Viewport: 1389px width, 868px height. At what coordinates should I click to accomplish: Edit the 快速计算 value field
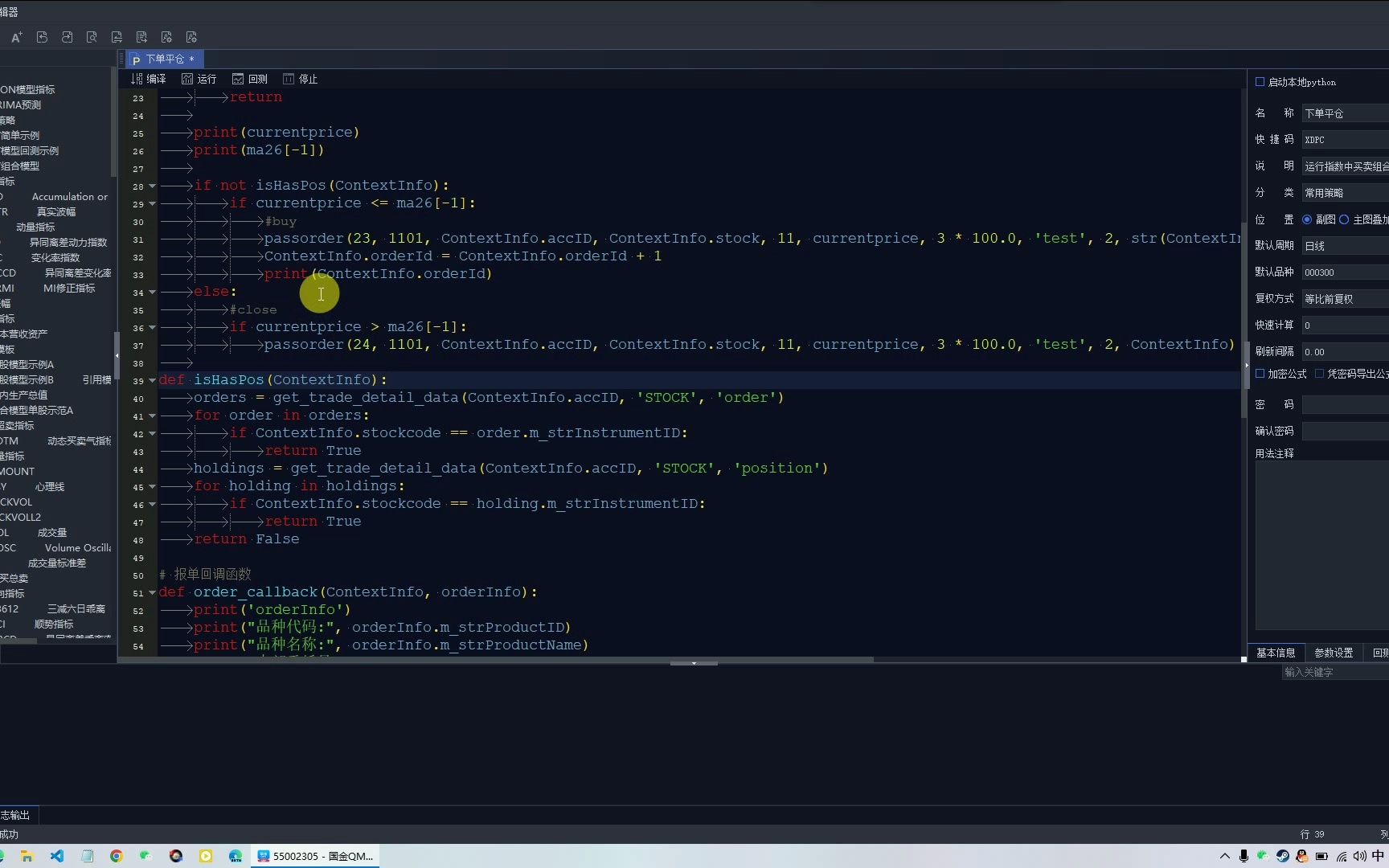click(1345, 325)
